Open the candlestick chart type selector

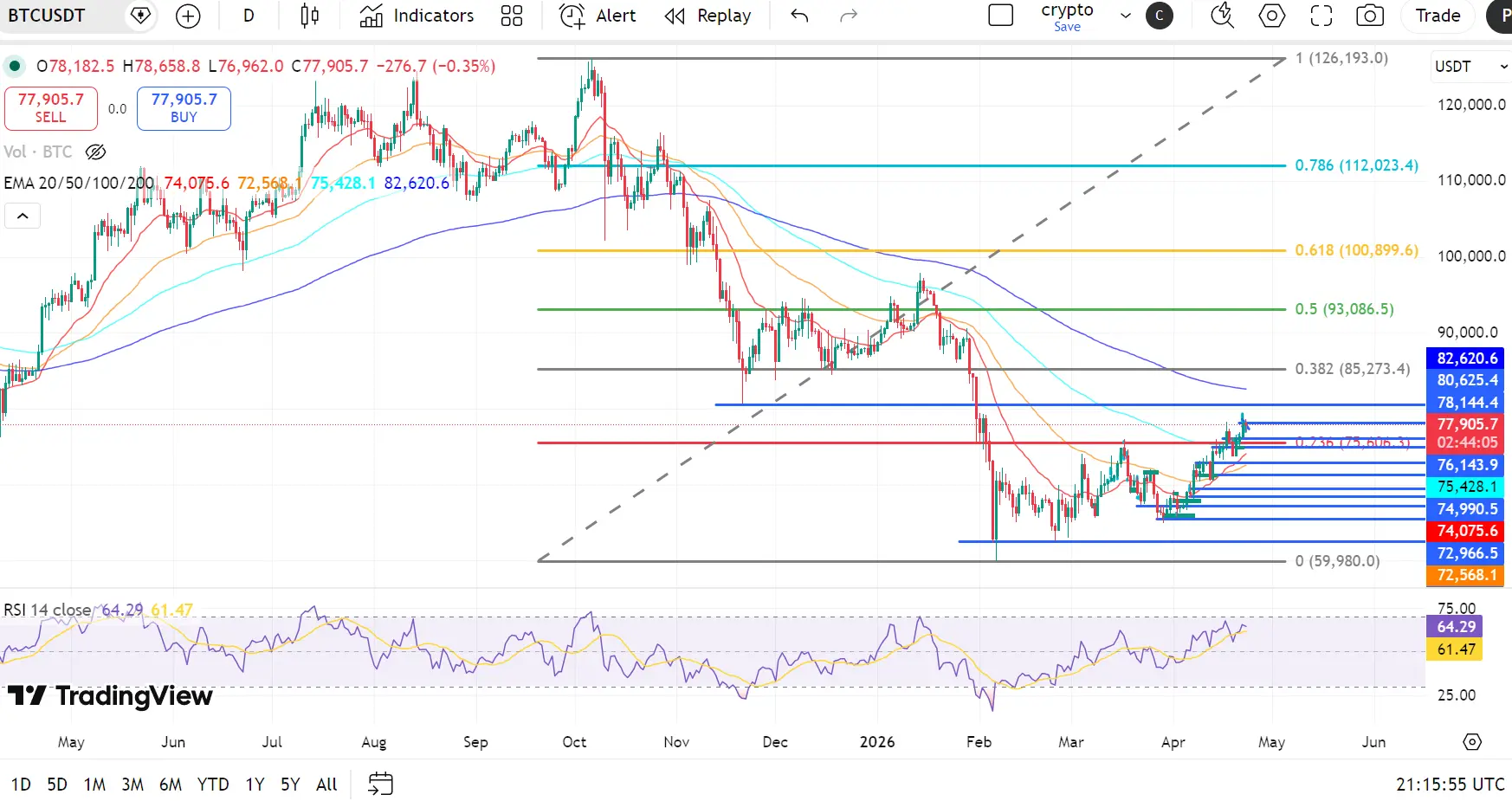(x=309, y=16)
